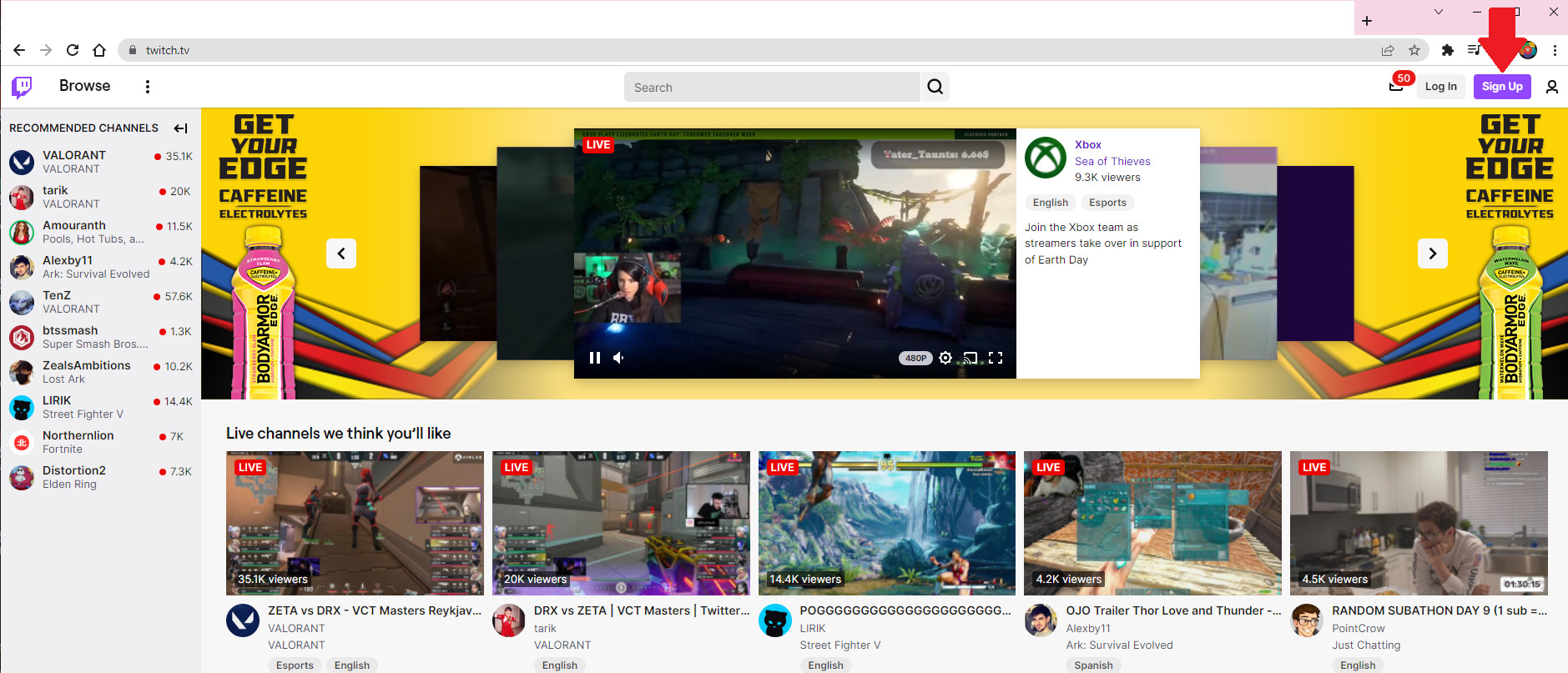The width and height of the screenshot is (1568, 673).
Task: Change the 480P quality badge
Action: (x=915, y=358)
